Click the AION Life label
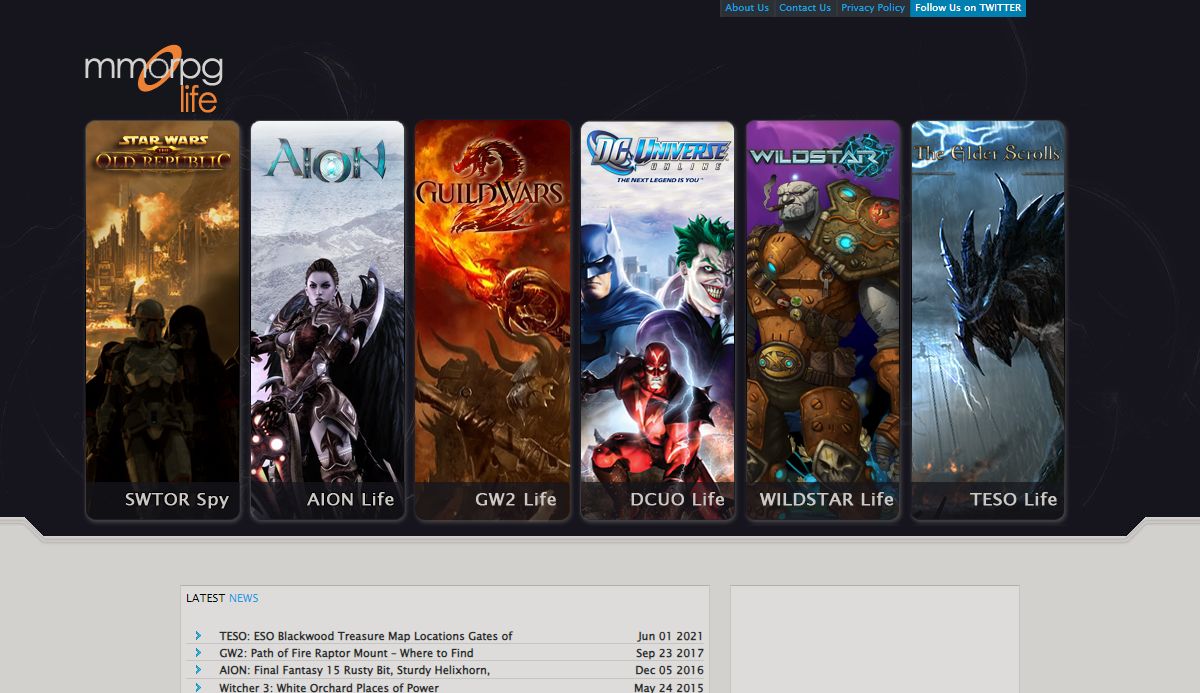 click(x=351, y=499)
